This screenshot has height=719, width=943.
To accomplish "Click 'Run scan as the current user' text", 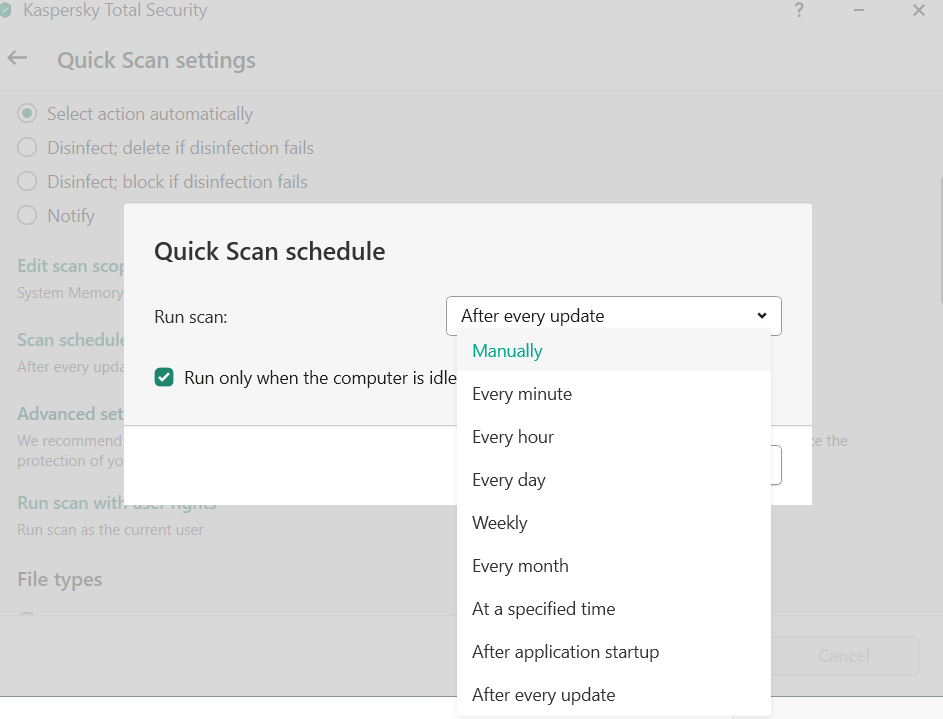I will click(x=110, y=530).
